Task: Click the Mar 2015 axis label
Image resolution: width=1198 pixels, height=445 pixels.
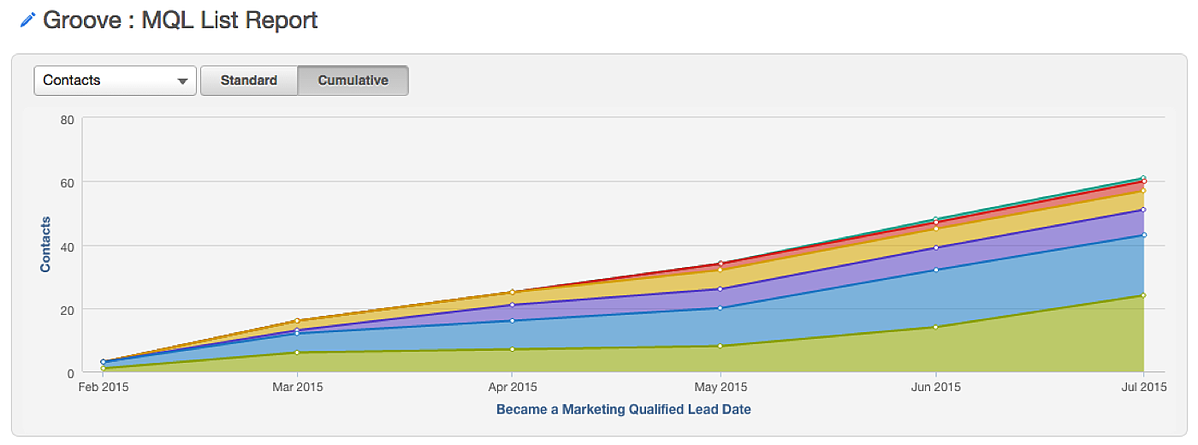Action: tap(297, 387)
